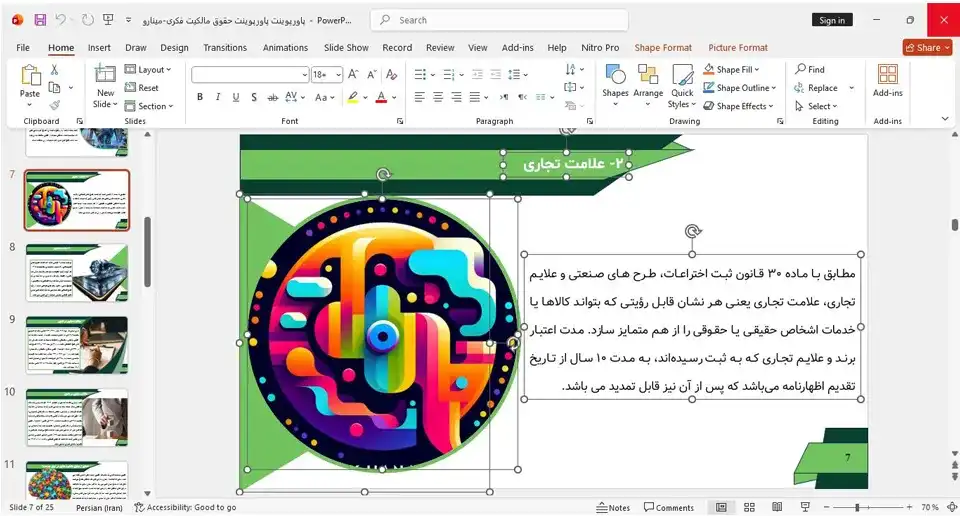Click the Find button
The image size is (960, 516).
pyautogui.click(x=810, y=69)
